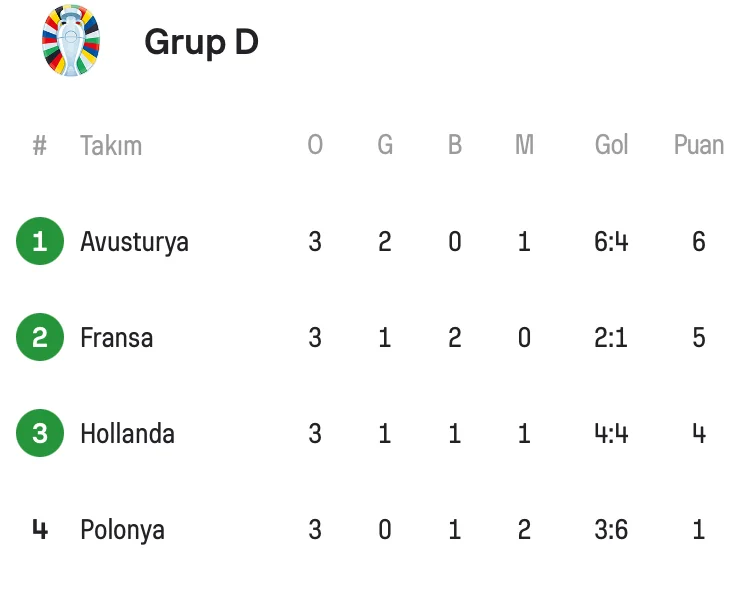
Task: Click the G wins column header
Action: [385, 146]
